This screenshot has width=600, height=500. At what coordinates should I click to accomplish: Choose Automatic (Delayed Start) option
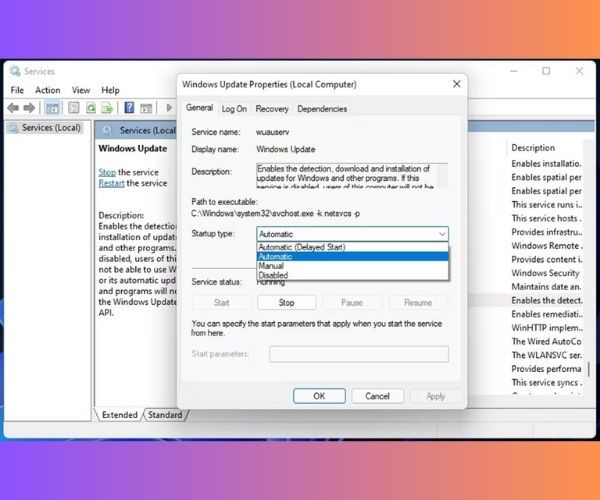[352, 247]
